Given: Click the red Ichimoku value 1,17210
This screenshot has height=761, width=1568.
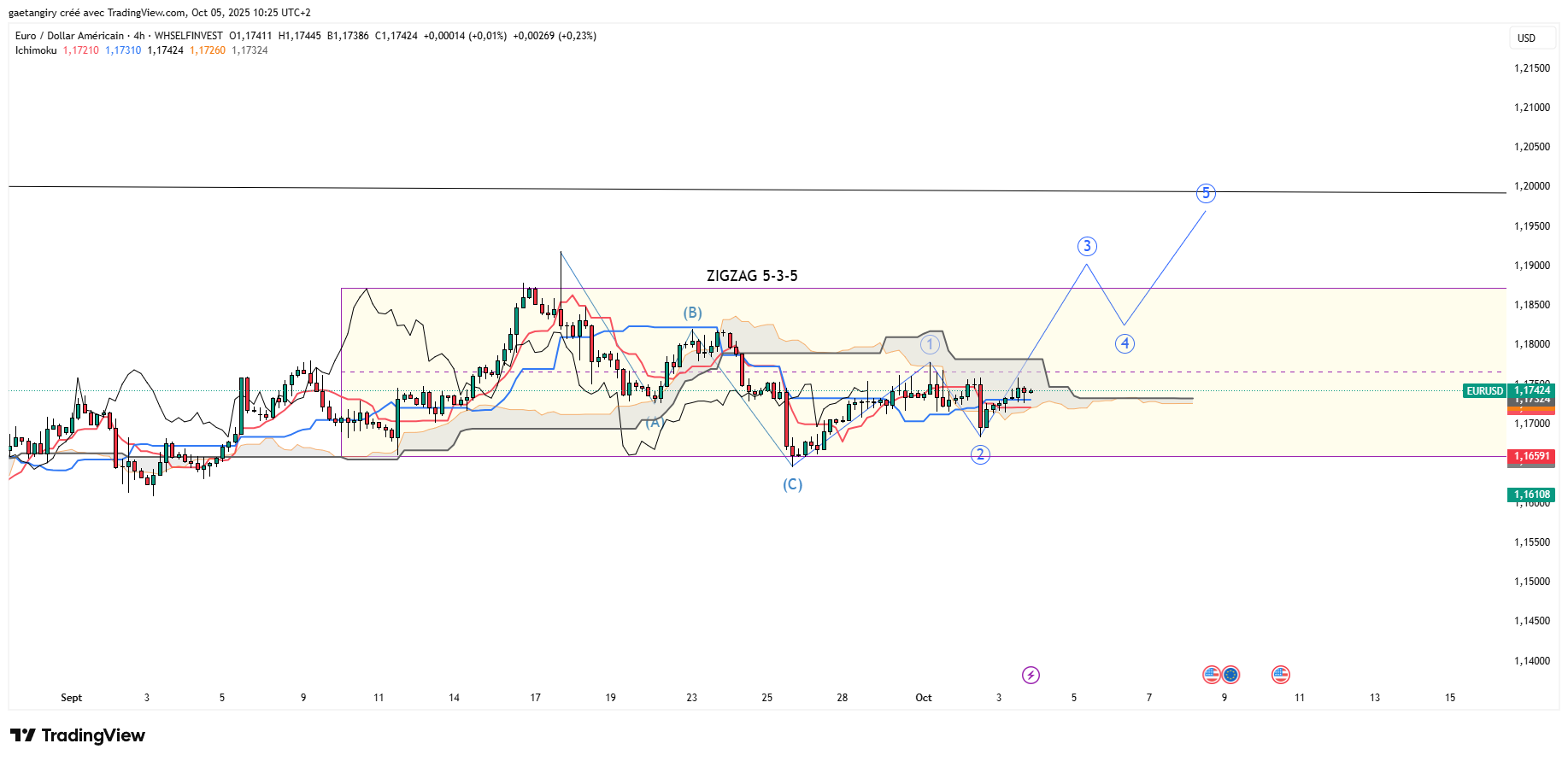Looking at the screenshot, I should coord(80,50).
